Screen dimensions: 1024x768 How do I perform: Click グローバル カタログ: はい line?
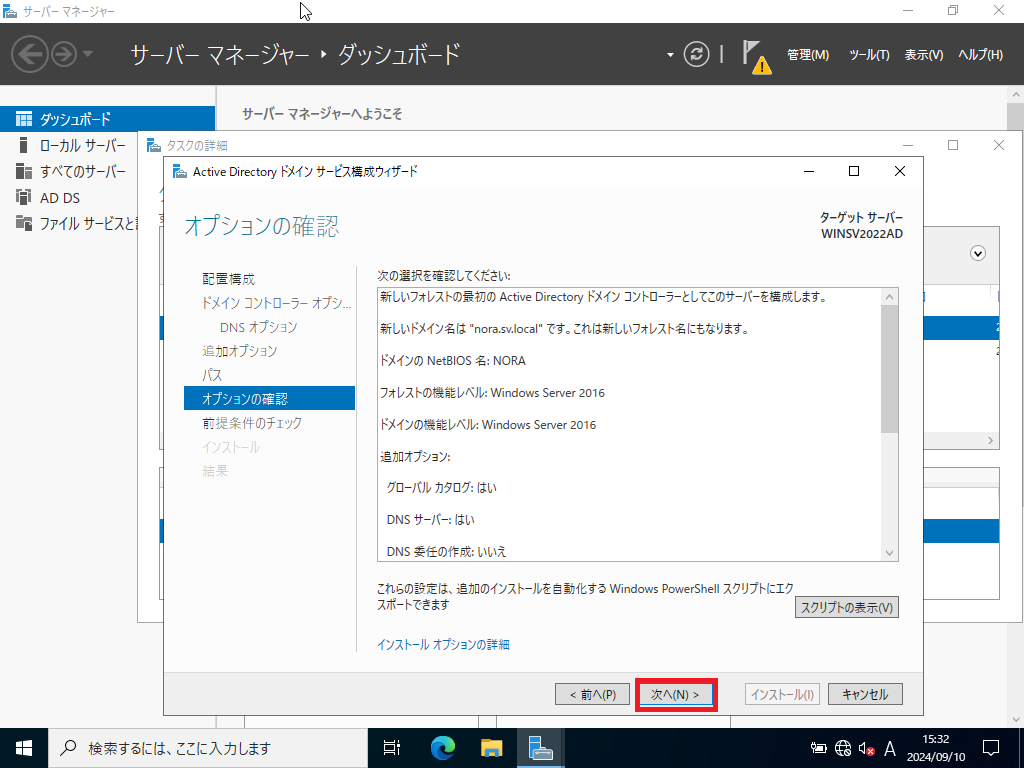(441, 488)
